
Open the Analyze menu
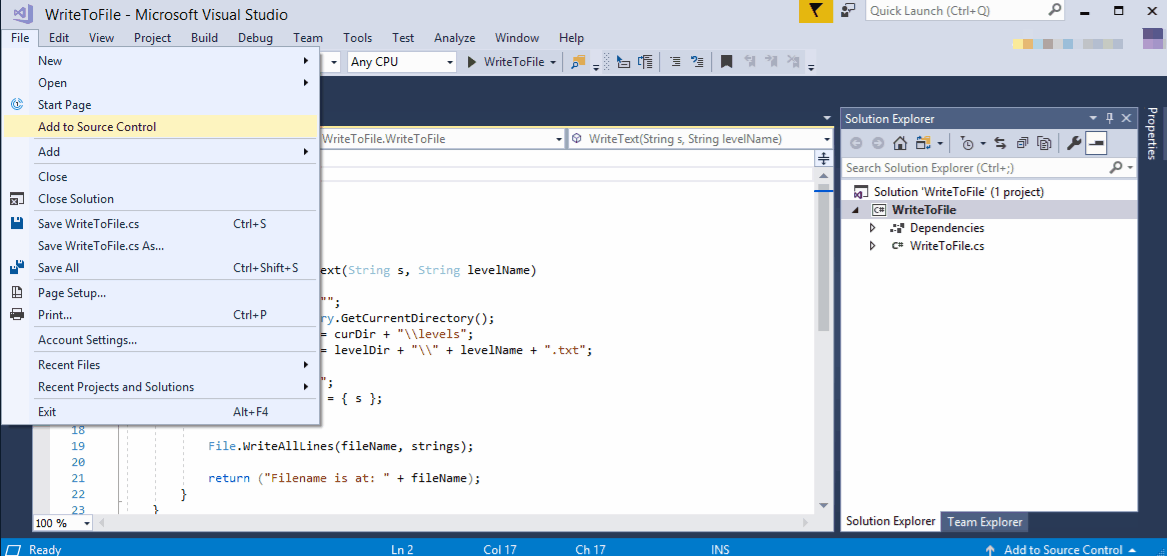click(454, 37)
